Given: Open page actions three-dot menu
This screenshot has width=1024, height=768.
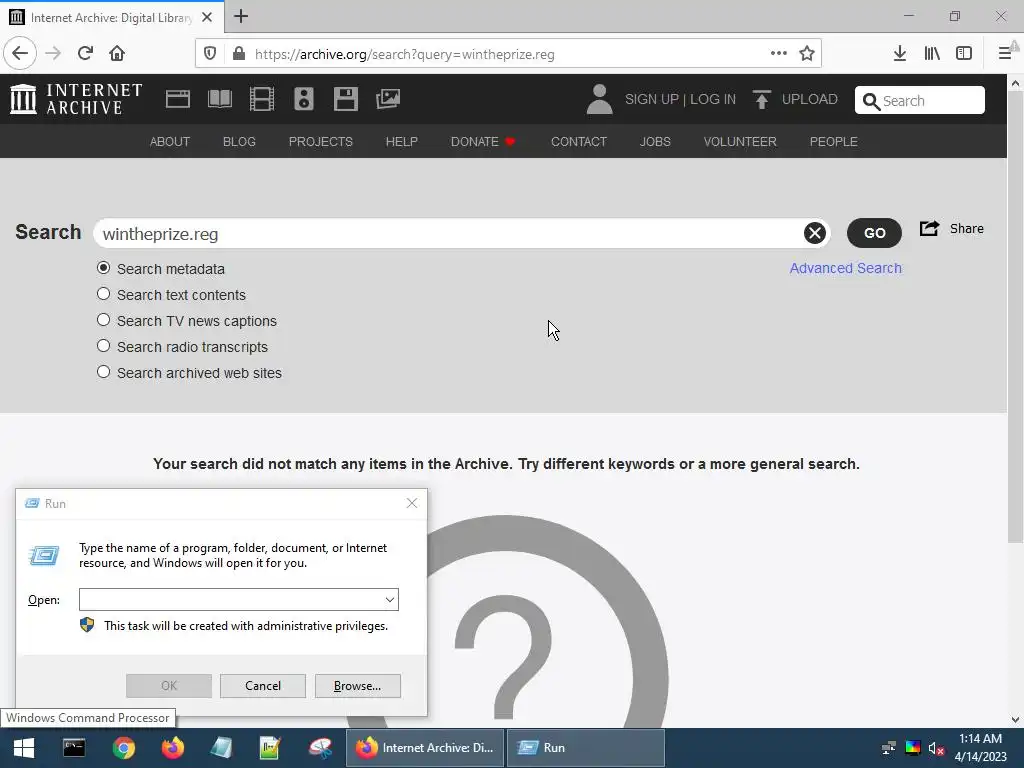Looking at the screenshot, I should pos(778,54).
